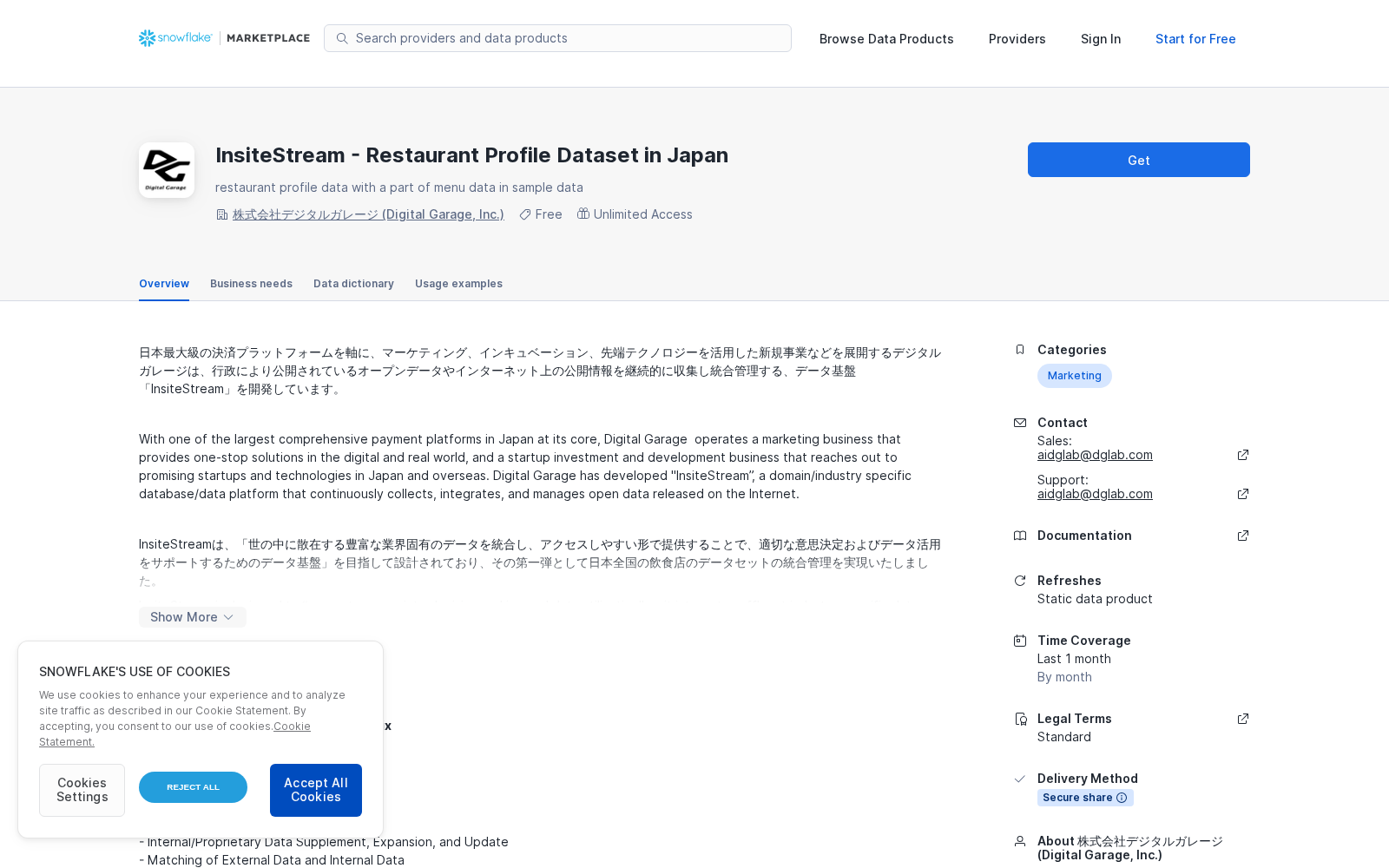The height and width of the screenshot is (868, 1389).
Task: Open Digital Garage, Inc. provider link
Action: 368,214
